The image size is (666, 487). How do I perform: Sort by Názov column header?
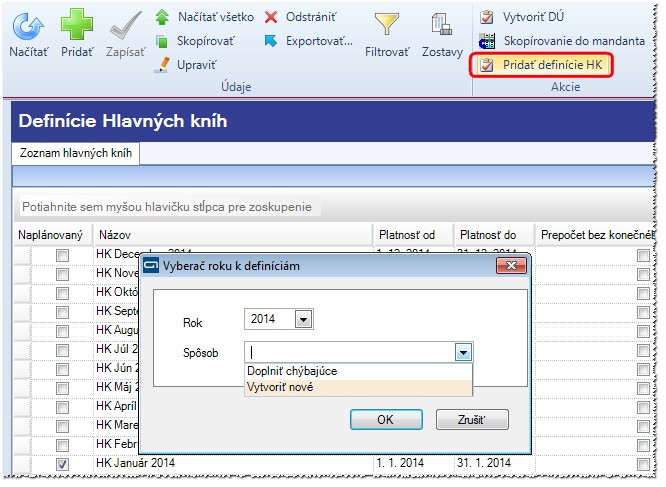coord(233,235)
